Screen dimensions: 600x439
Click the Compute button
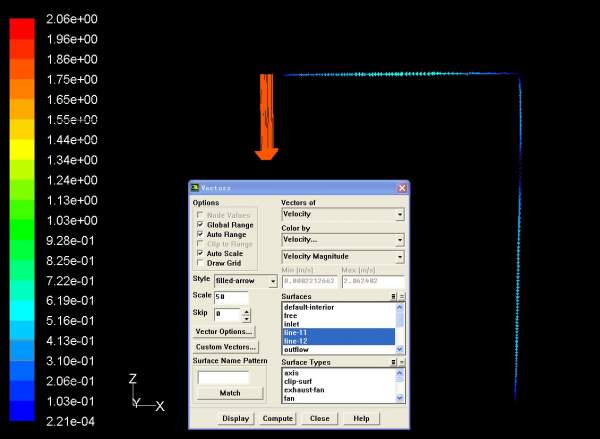[278, 418]
